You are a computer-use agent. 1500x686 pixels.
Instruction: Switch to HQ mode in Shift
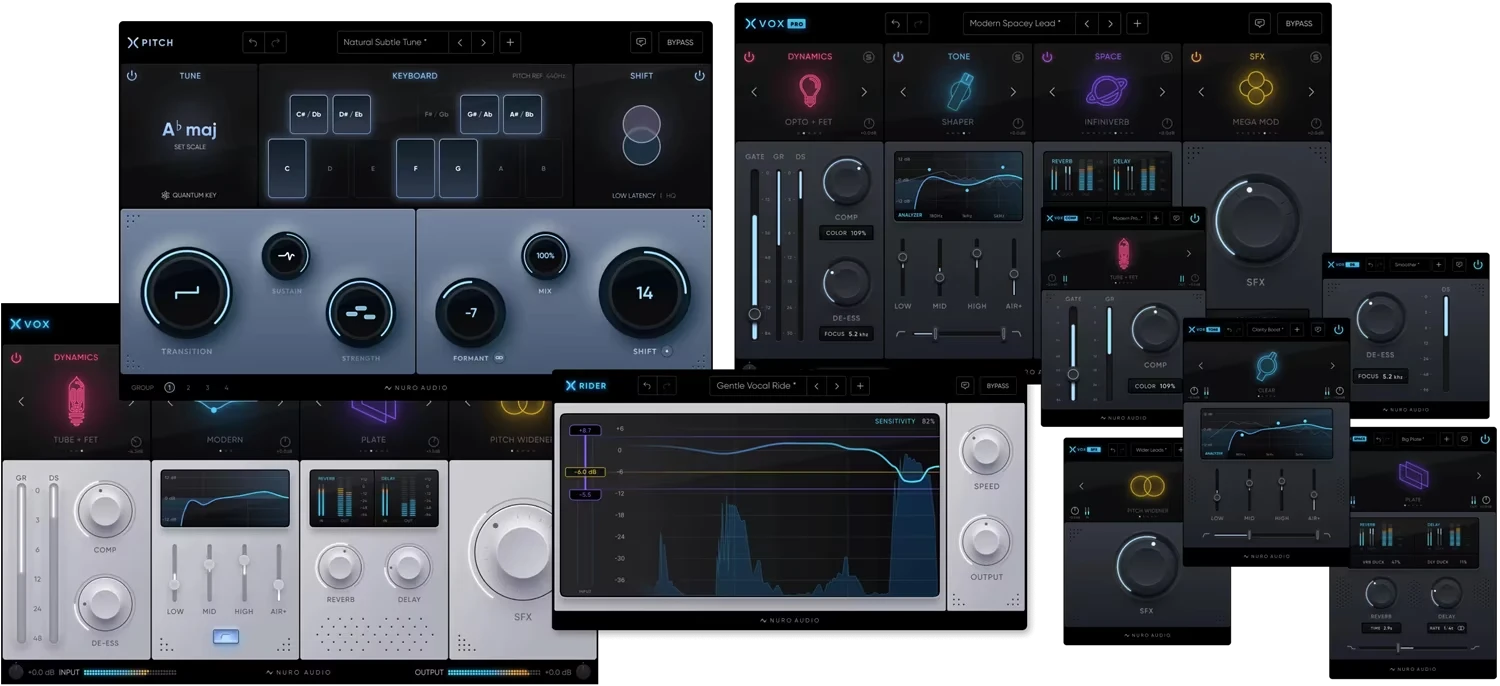671,196
